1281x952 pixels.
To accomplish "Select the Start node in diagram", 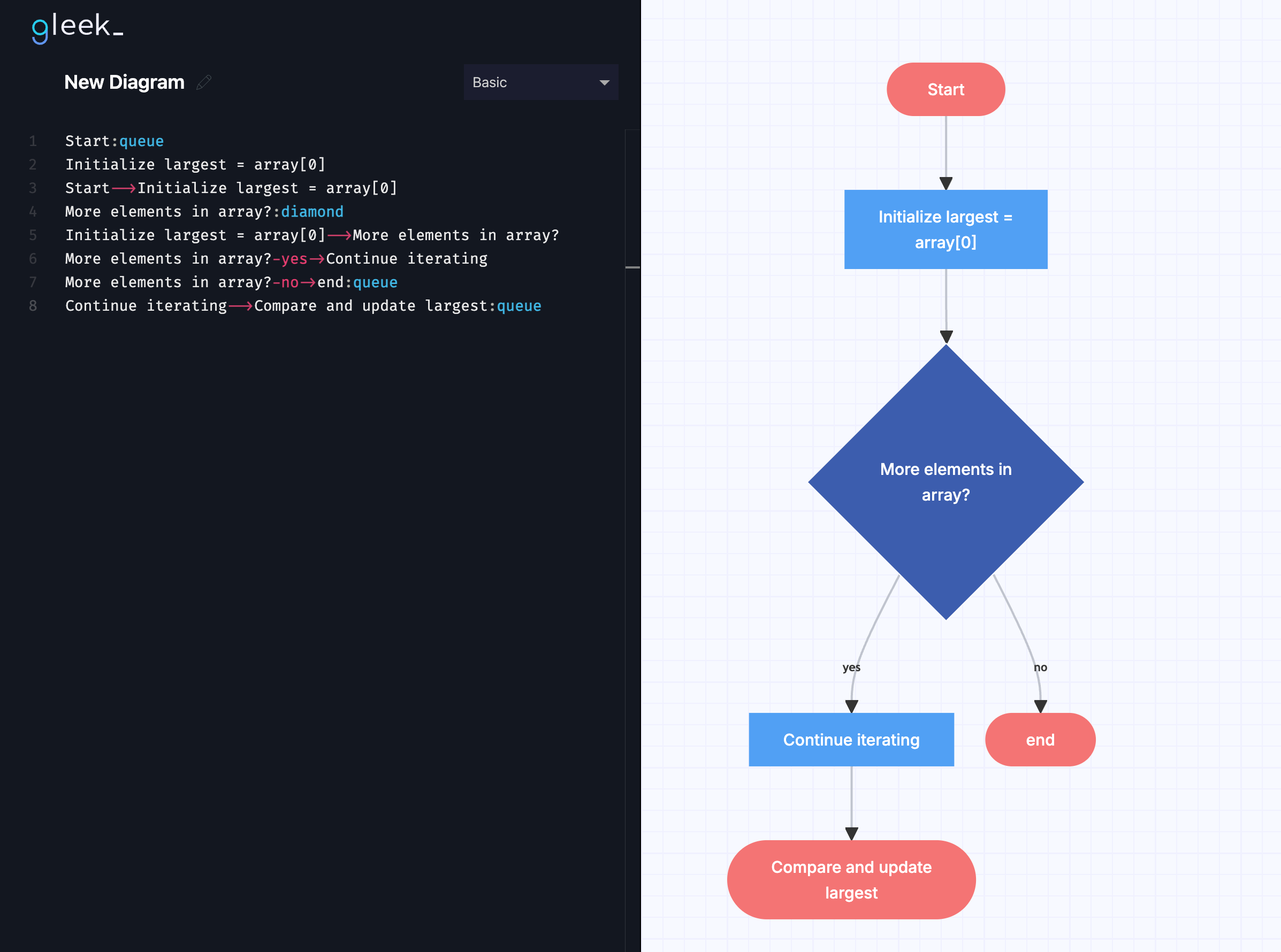I will point(945,89).
